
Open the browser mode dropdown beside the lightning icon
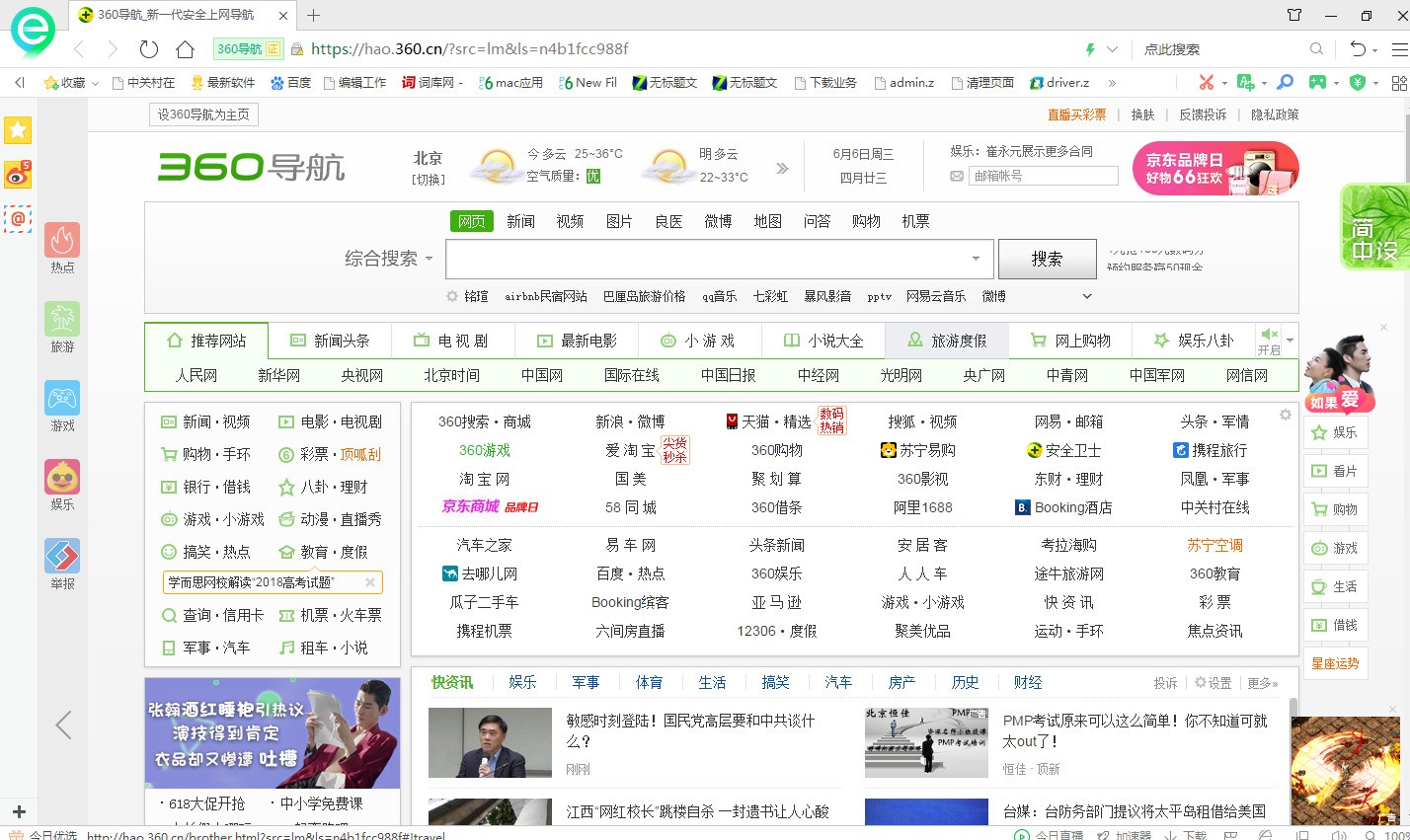(x=1111, y=47)
